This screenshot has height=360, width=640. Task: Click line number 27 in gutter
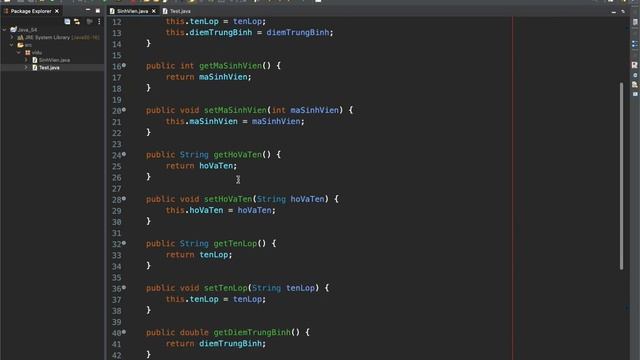[117, 189]
